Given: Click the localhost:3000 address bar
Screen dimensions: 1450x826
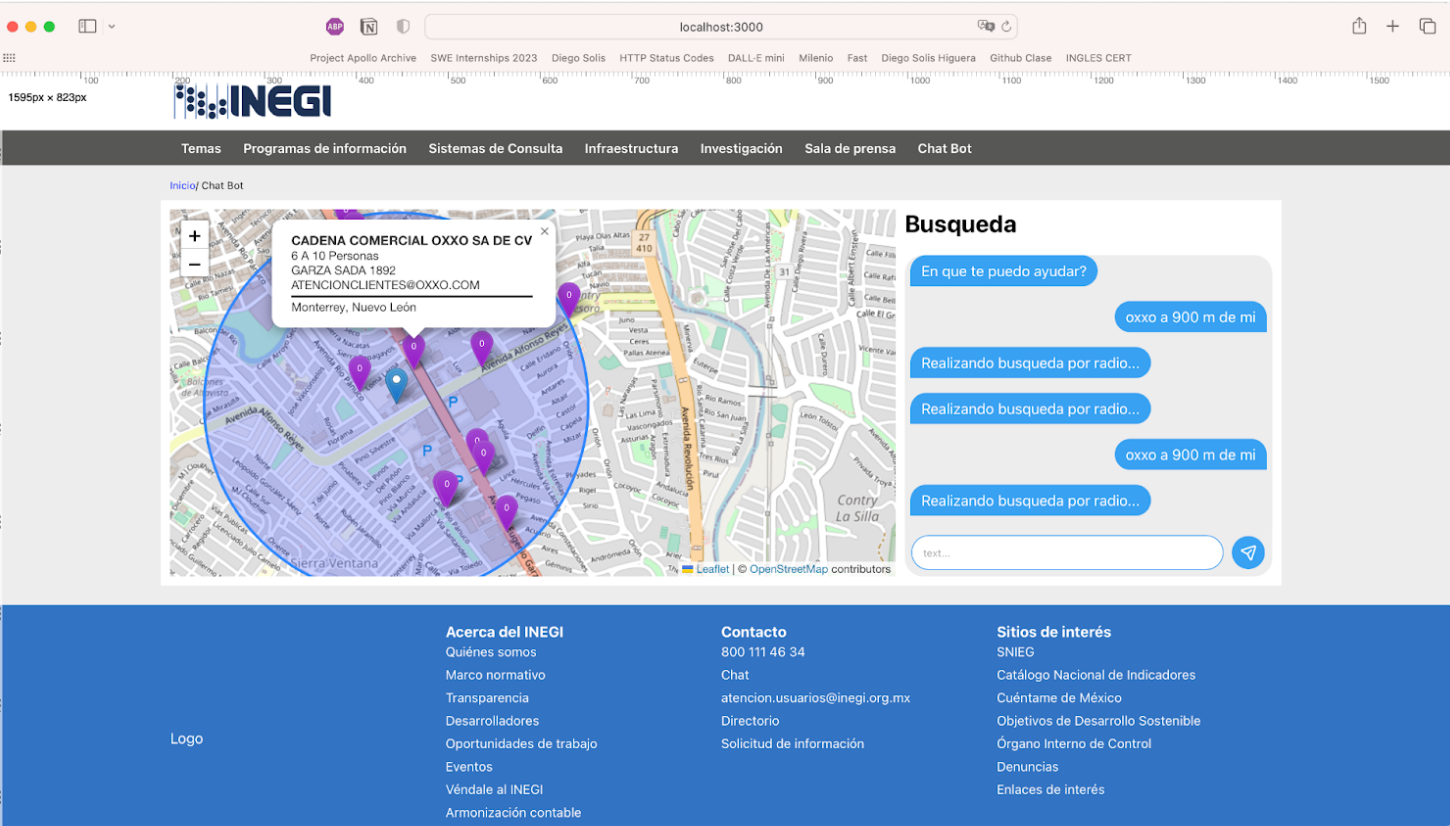Looking at the screenshot, I should (720, 27).
